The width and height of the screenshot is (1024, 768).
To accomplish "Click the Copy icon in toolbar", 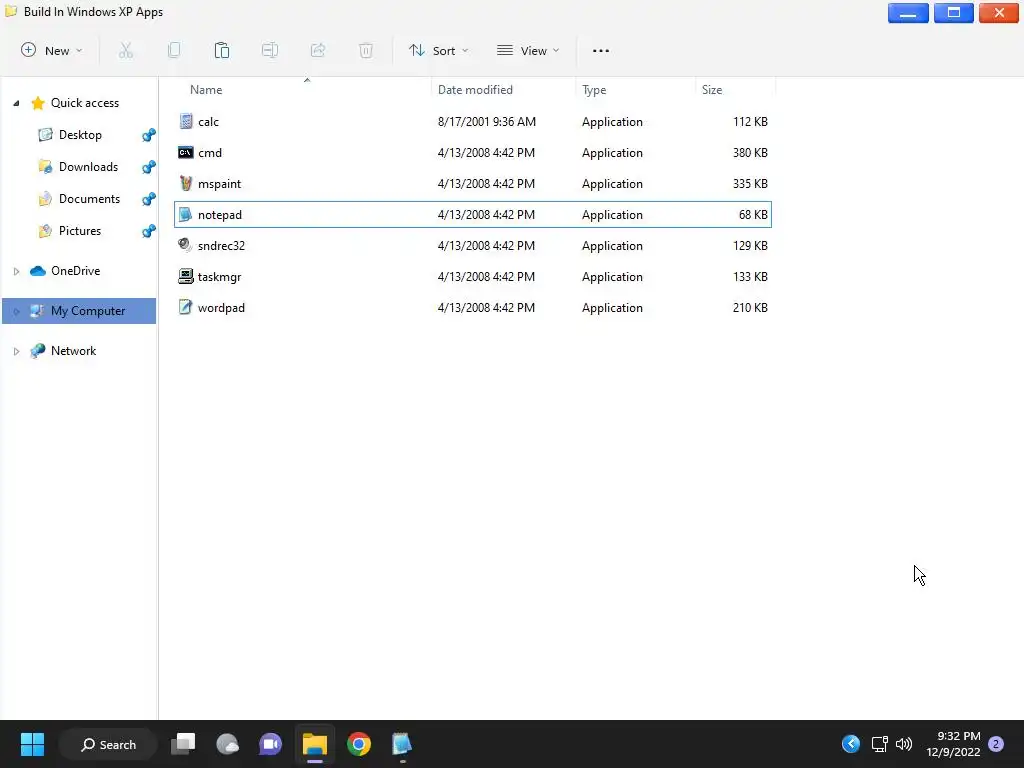I will pos(174,50).
